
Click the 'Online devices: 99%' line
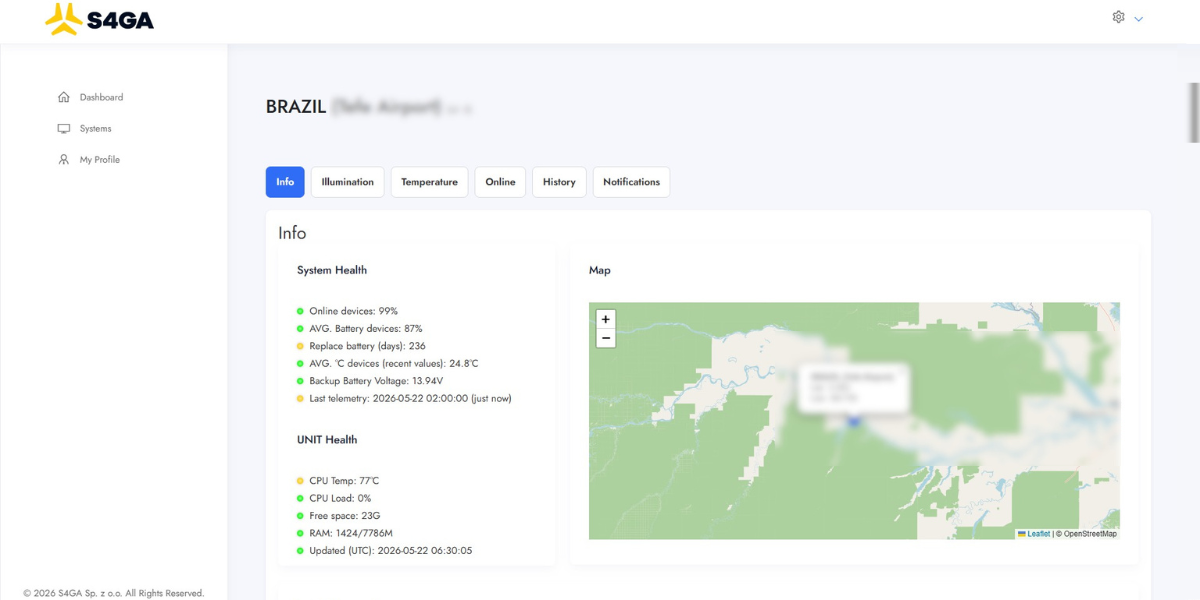point(353,311)
